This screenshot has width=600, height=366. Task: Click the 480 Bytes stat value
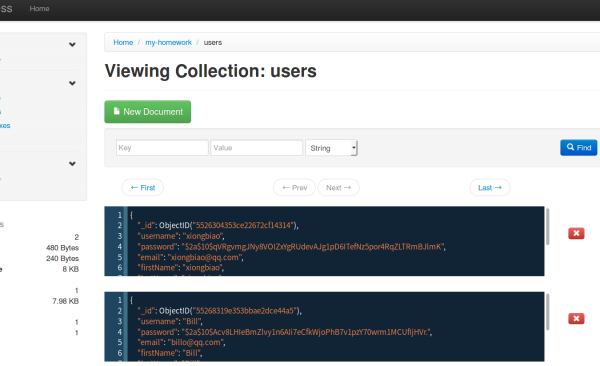[x=62, y=248]
